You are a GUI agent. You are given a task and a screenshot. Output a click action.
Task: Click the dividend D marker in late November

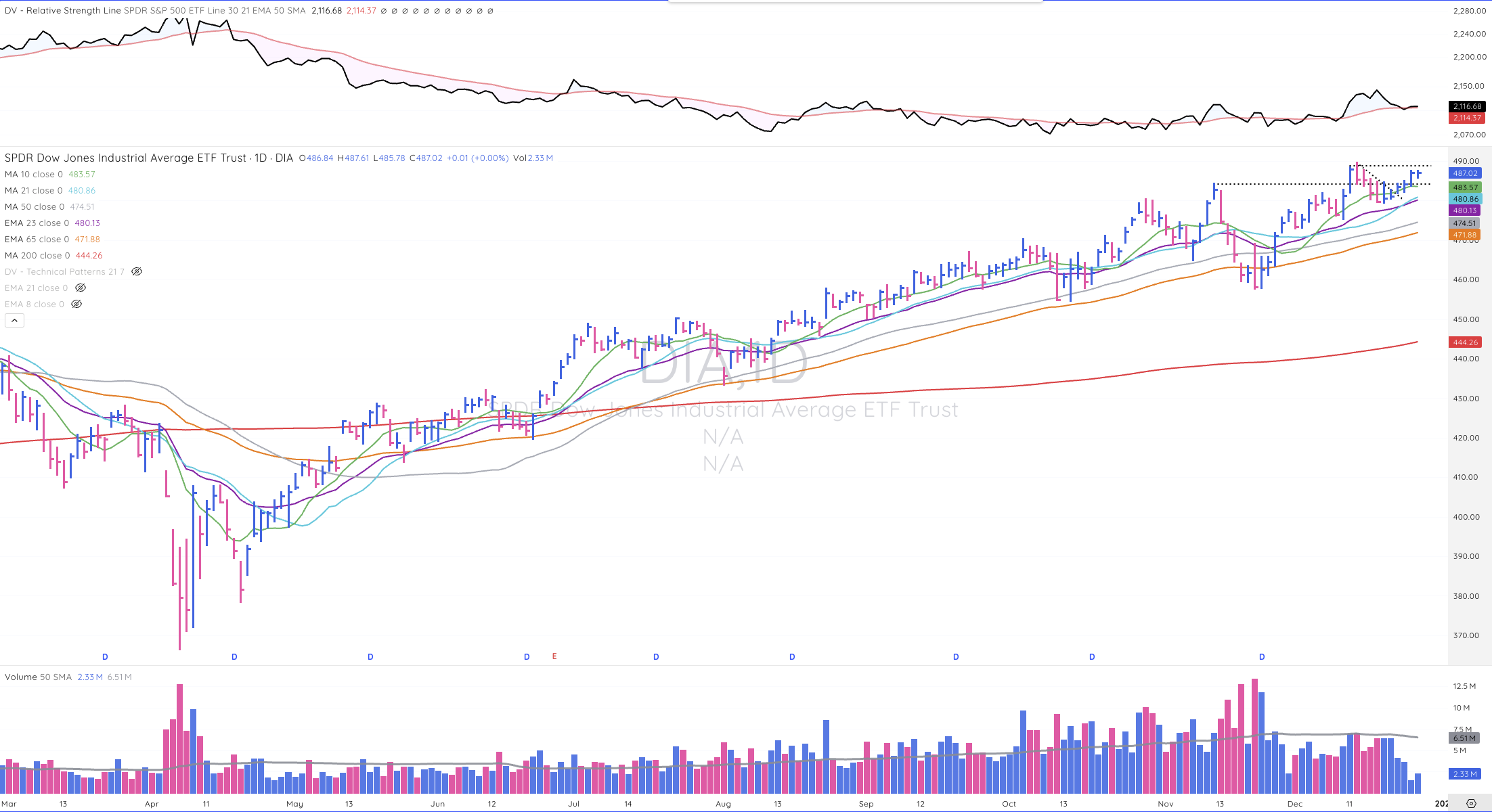pos(1262,656)
